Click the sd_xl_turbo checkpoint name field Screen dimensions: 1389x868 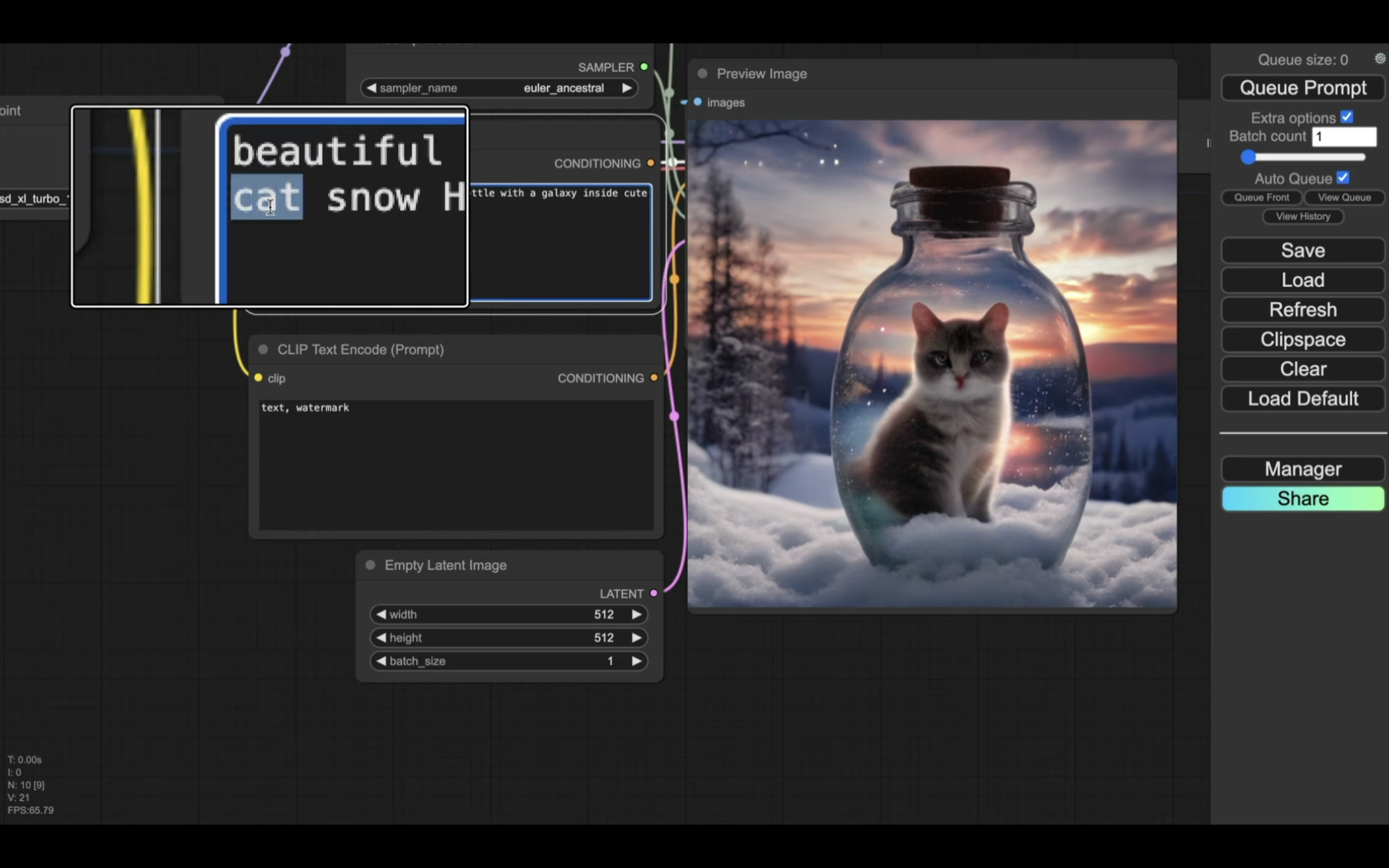[34, 199]
